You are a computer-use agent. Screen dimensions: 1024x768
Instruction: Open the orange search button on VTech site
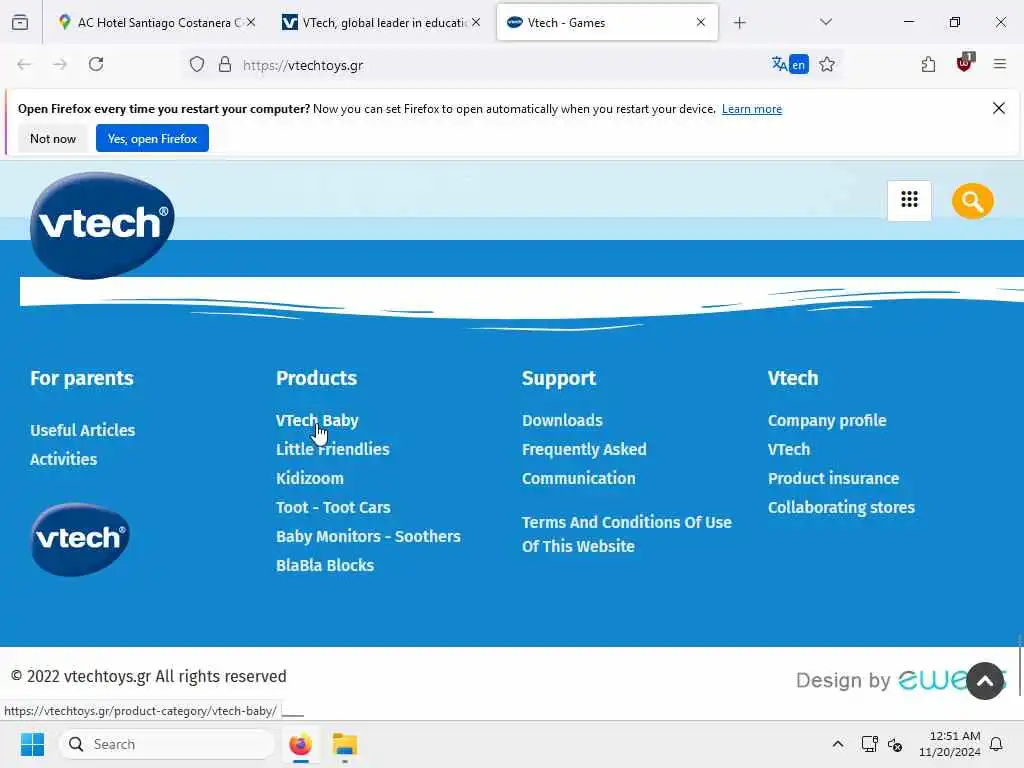click(x=972, y=201)
